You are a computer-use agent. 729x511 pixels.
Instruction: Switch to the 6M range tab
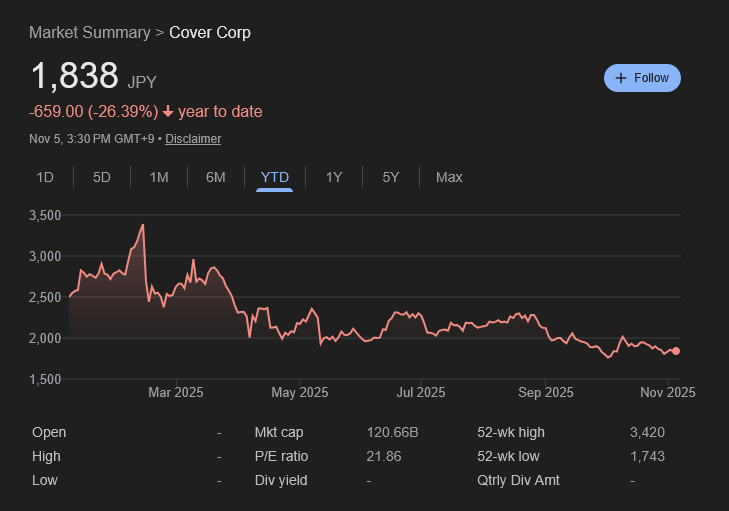tap(216, 177)
